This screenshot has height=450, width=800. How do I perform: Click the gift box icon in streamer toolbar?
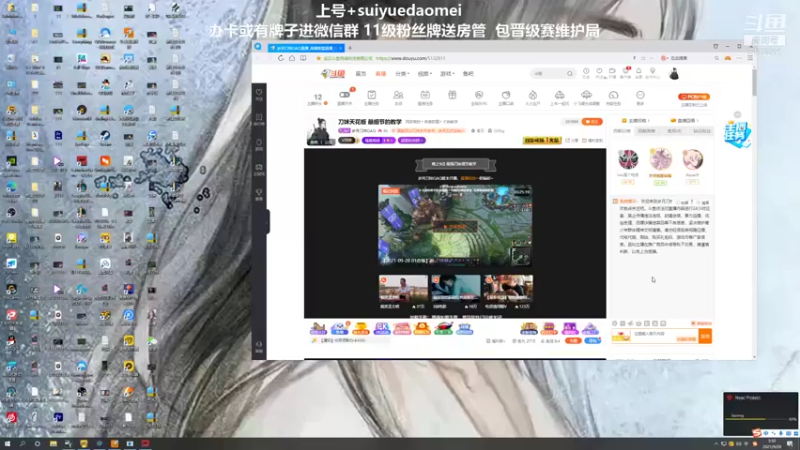tap(452, 95)
